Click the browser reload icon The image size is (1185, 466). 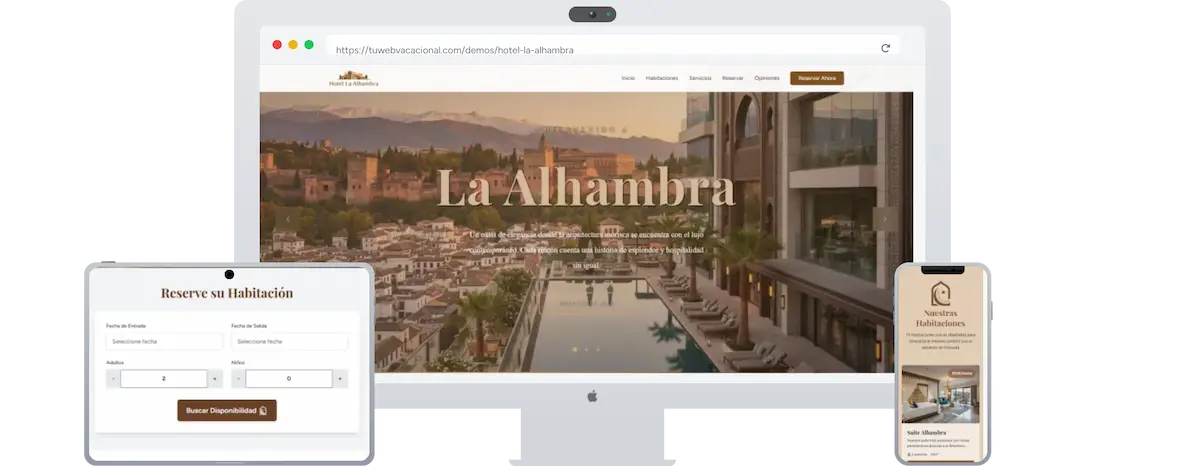pyautogui.click(x=885, y=48)
